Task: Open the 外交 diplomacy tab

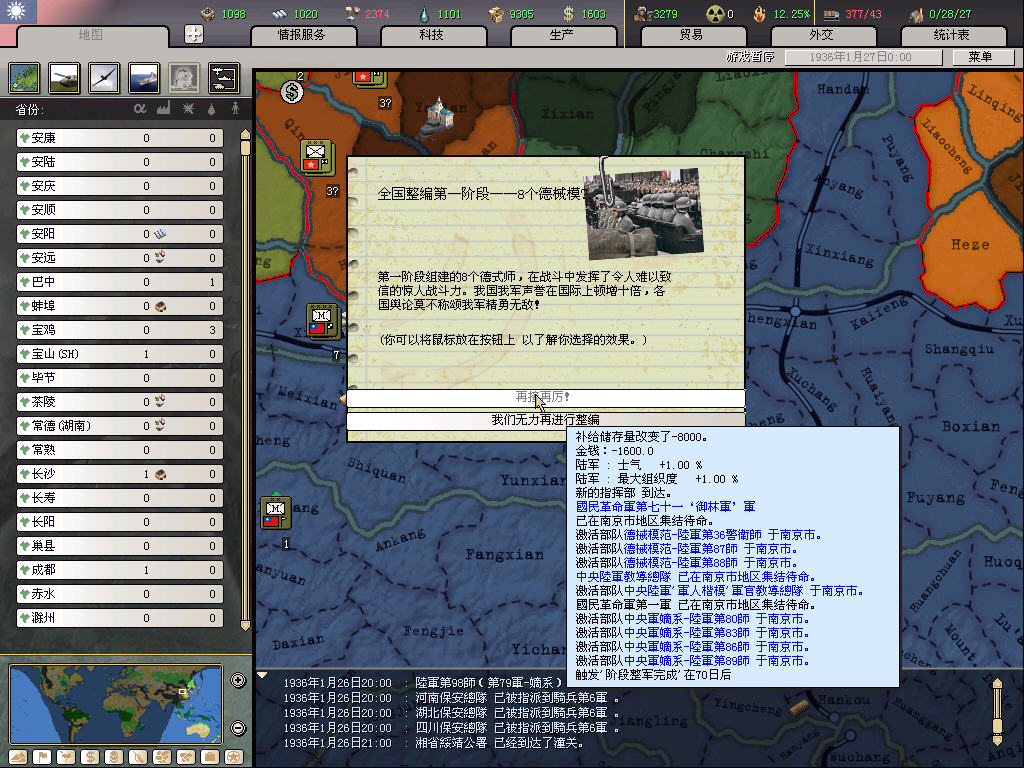Action: [x=820, y=35]
